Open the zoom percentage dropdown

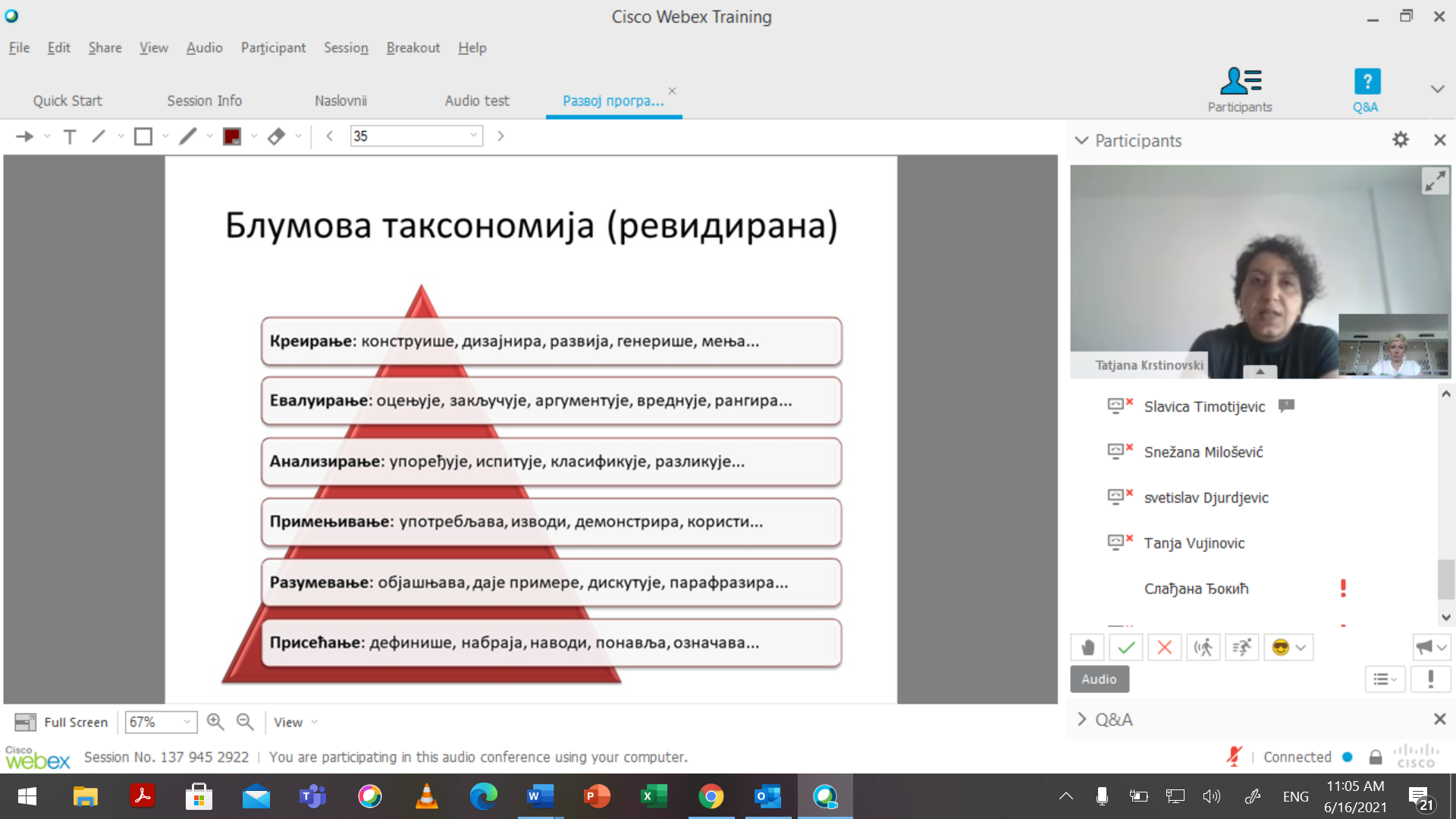pos(187,722)
